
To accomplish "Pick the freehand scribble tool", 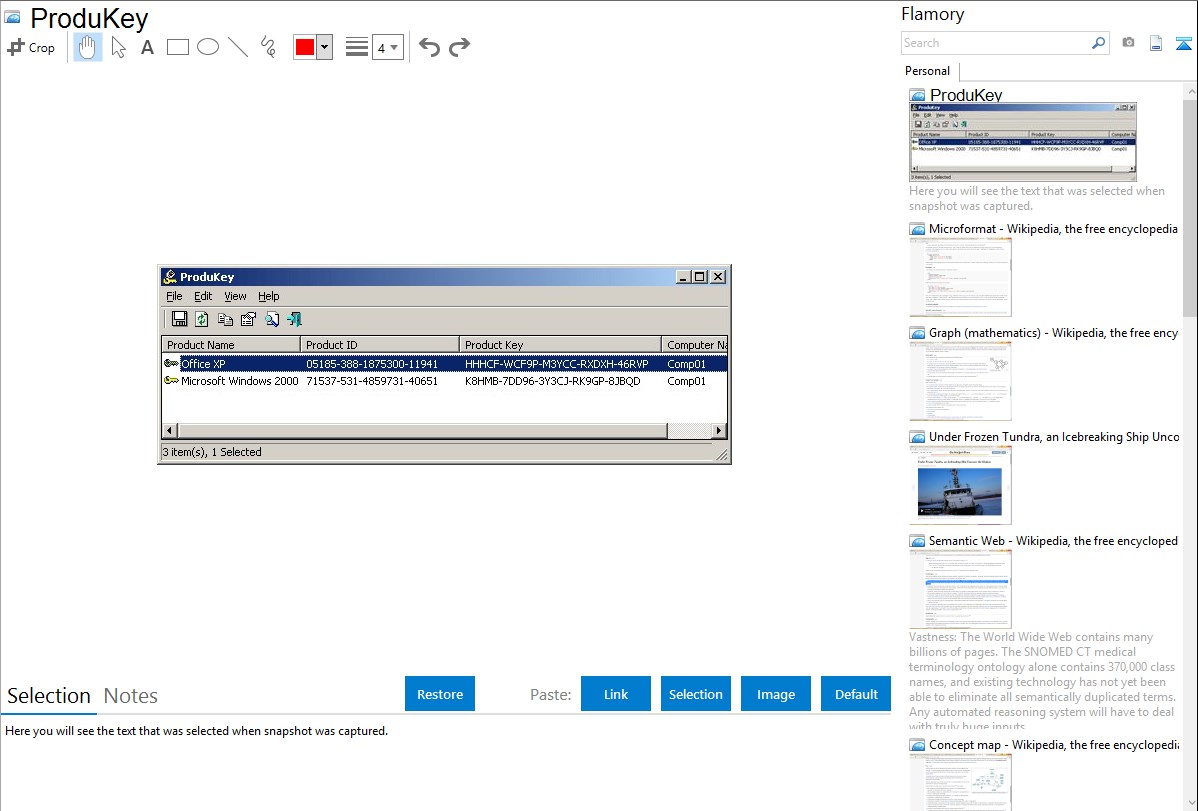I will pos(268,47).
